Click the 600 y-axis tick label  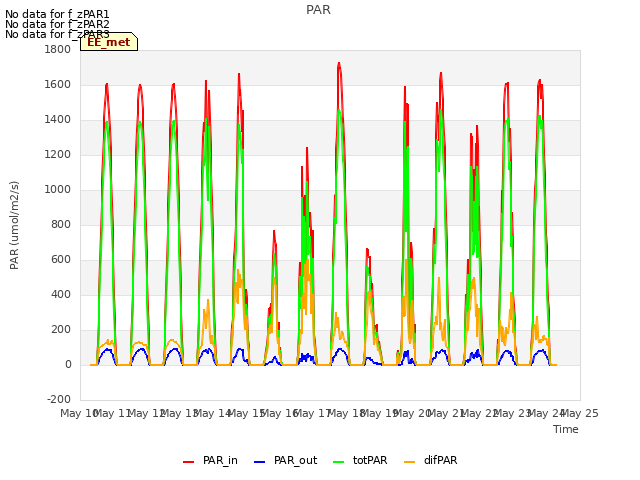click(x=61, y=260)
